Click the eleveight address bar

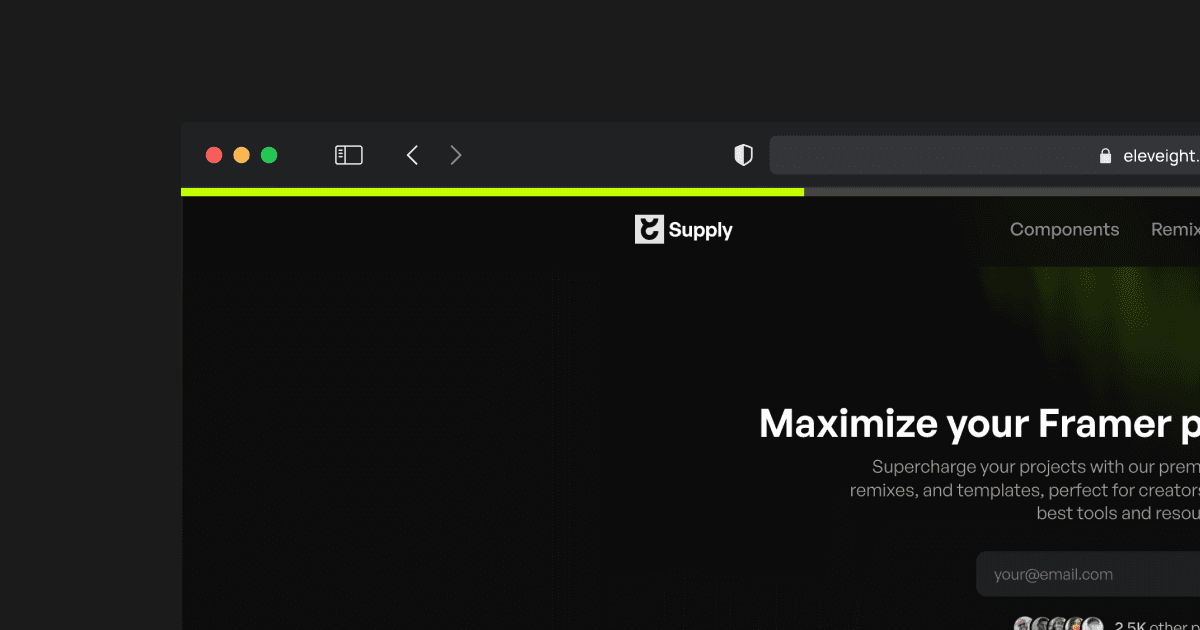[985, 155]
